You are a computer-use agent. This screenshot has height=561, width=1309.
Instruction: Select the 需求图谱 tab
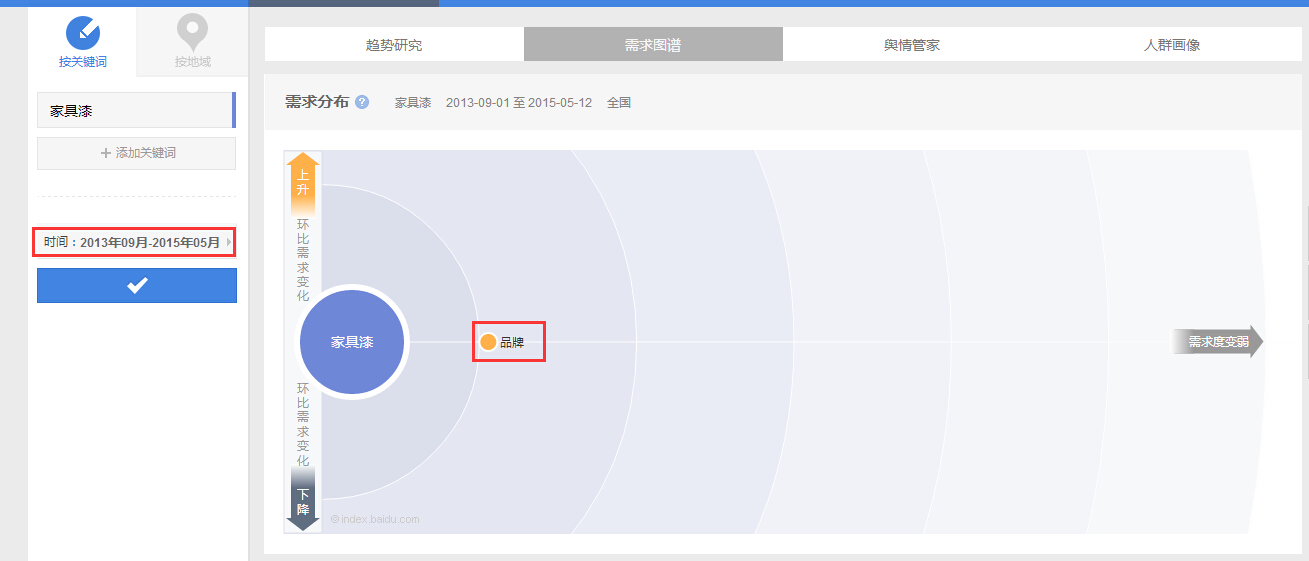pos(653,45)
